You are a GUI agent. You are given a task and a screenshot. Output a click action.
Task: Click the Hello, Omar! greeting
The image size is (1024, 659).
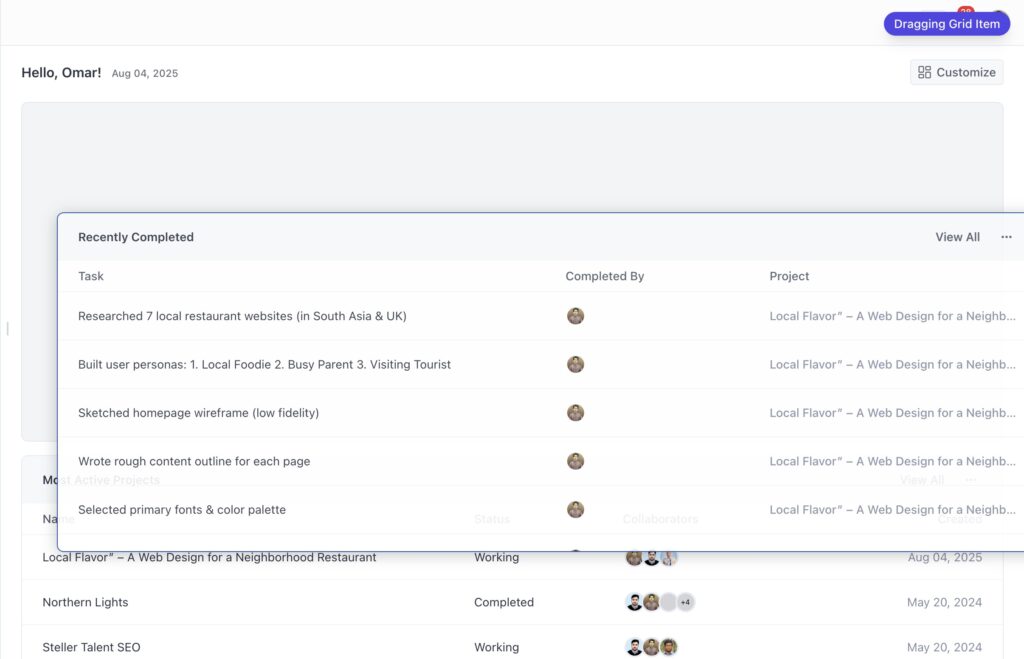[61, 72]
